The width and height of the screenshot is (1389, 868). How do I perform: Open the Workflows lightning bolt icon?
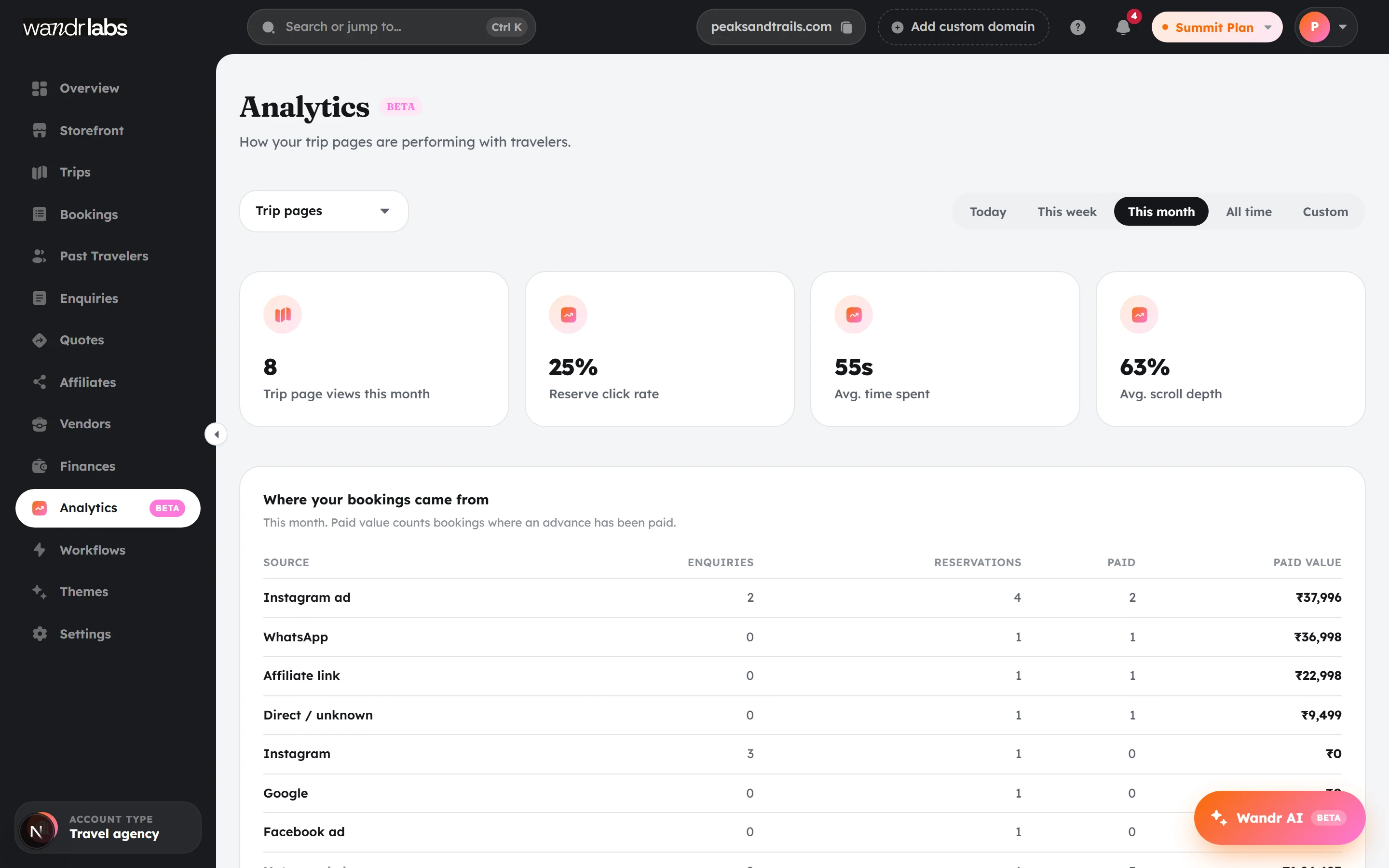[x=39, y=550]
